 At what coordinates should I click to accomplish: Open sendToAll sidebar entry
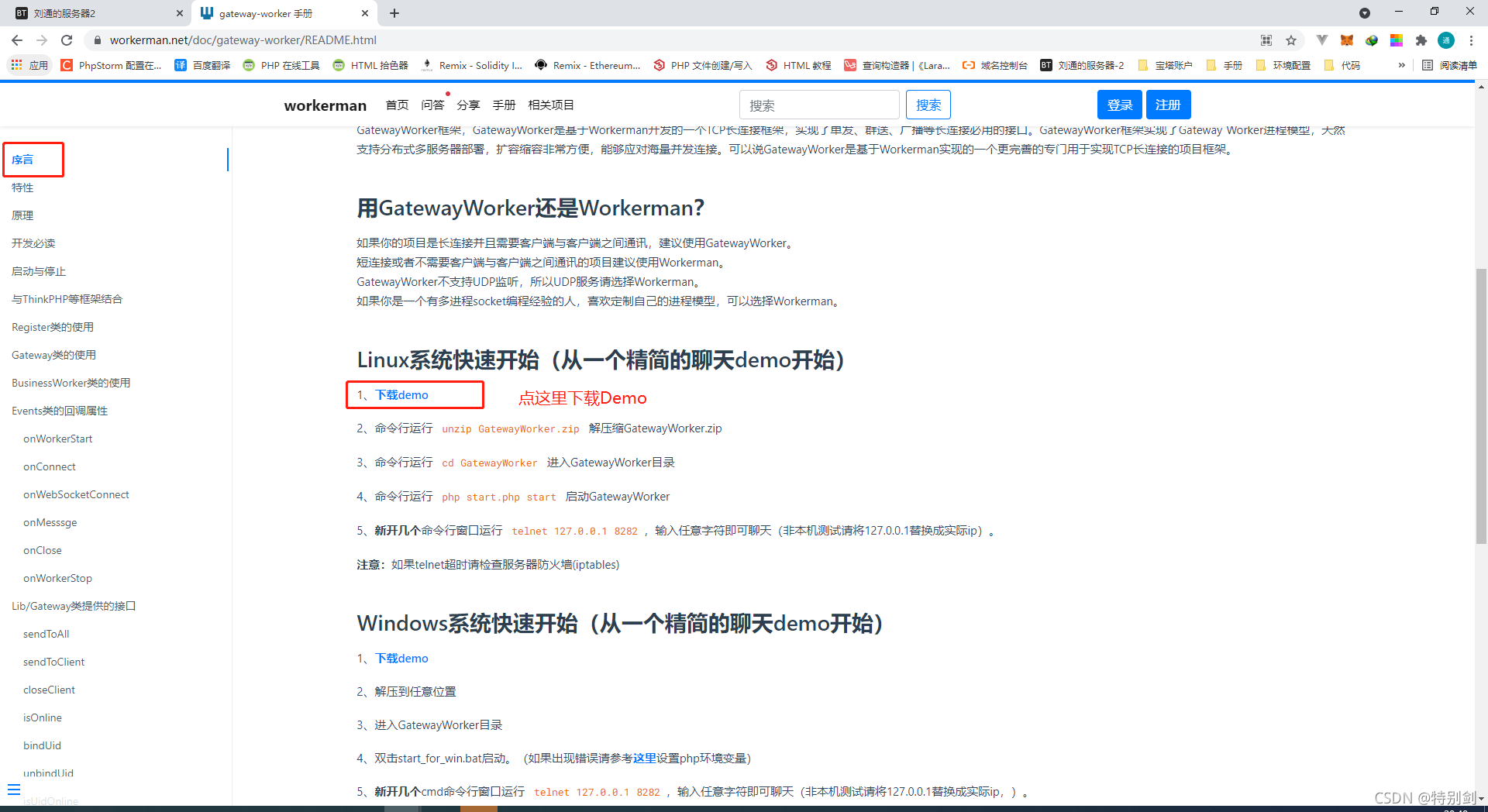46,634
